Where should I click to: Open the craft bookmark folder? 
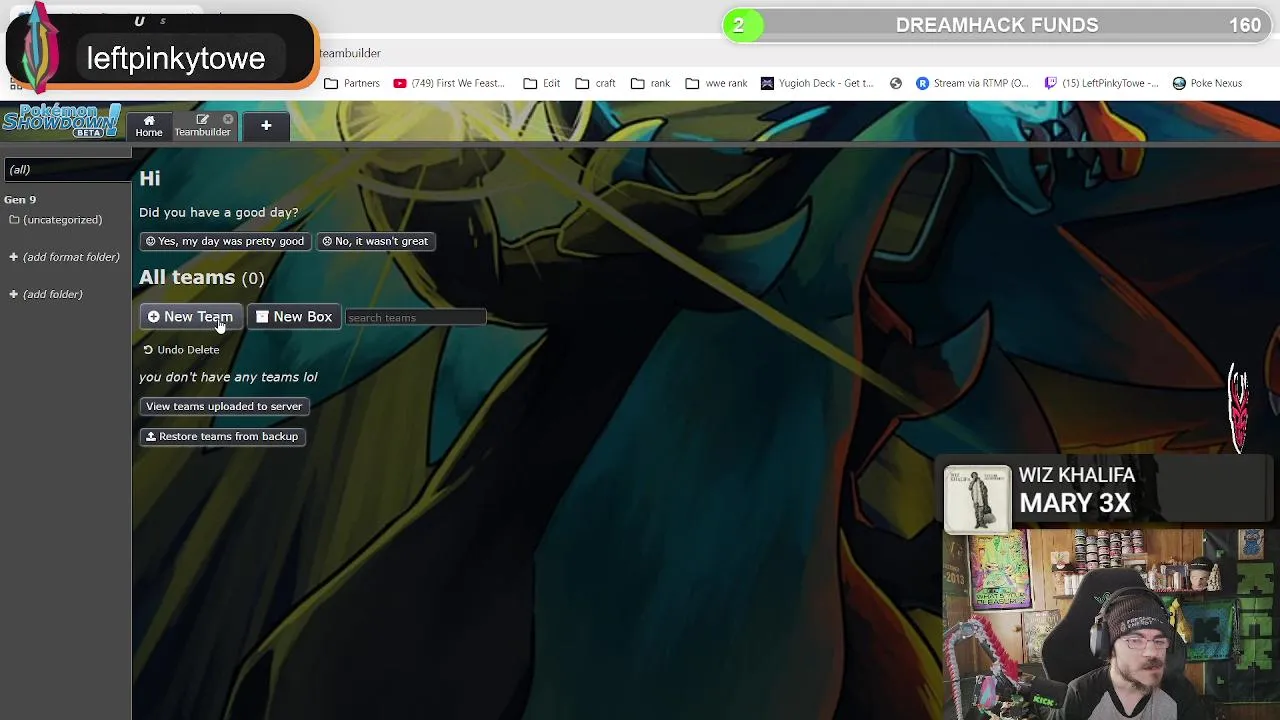click(596, 83)
